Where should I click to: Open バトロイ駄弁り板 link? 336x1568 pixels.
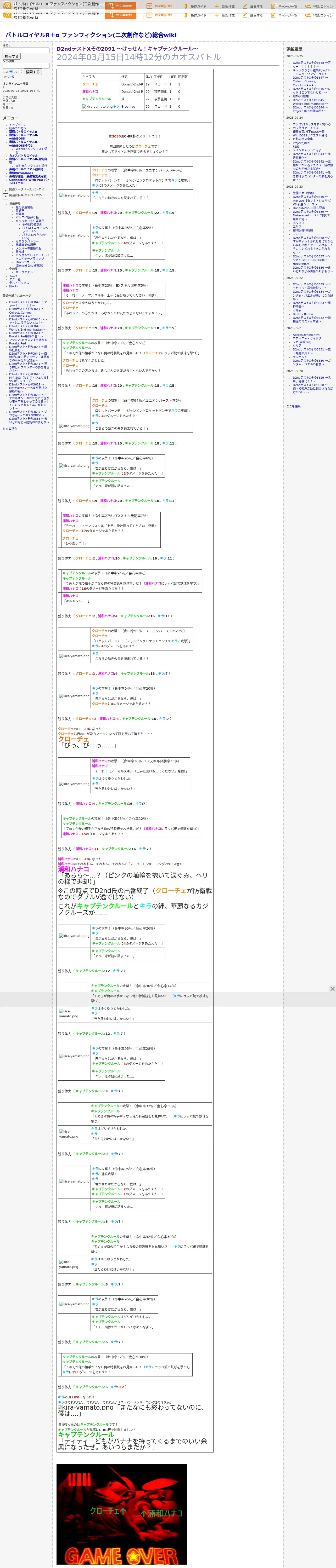point(27,217)
